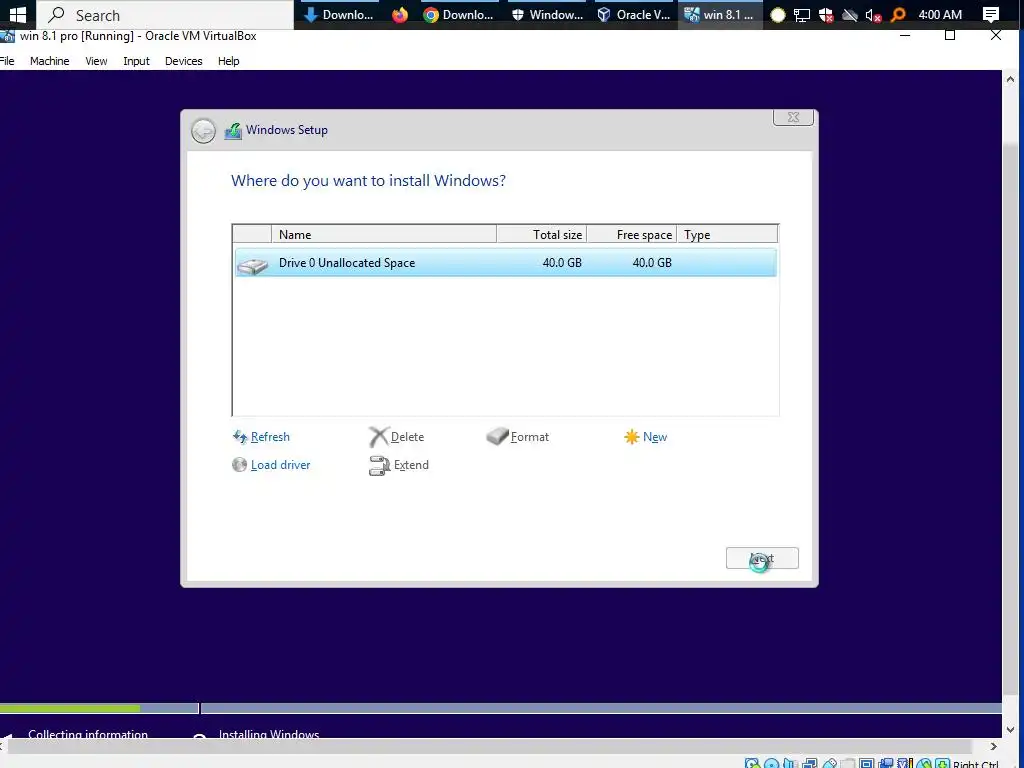Open Oracle VirtualBox Manager from the taskbar

pos(634,14)
